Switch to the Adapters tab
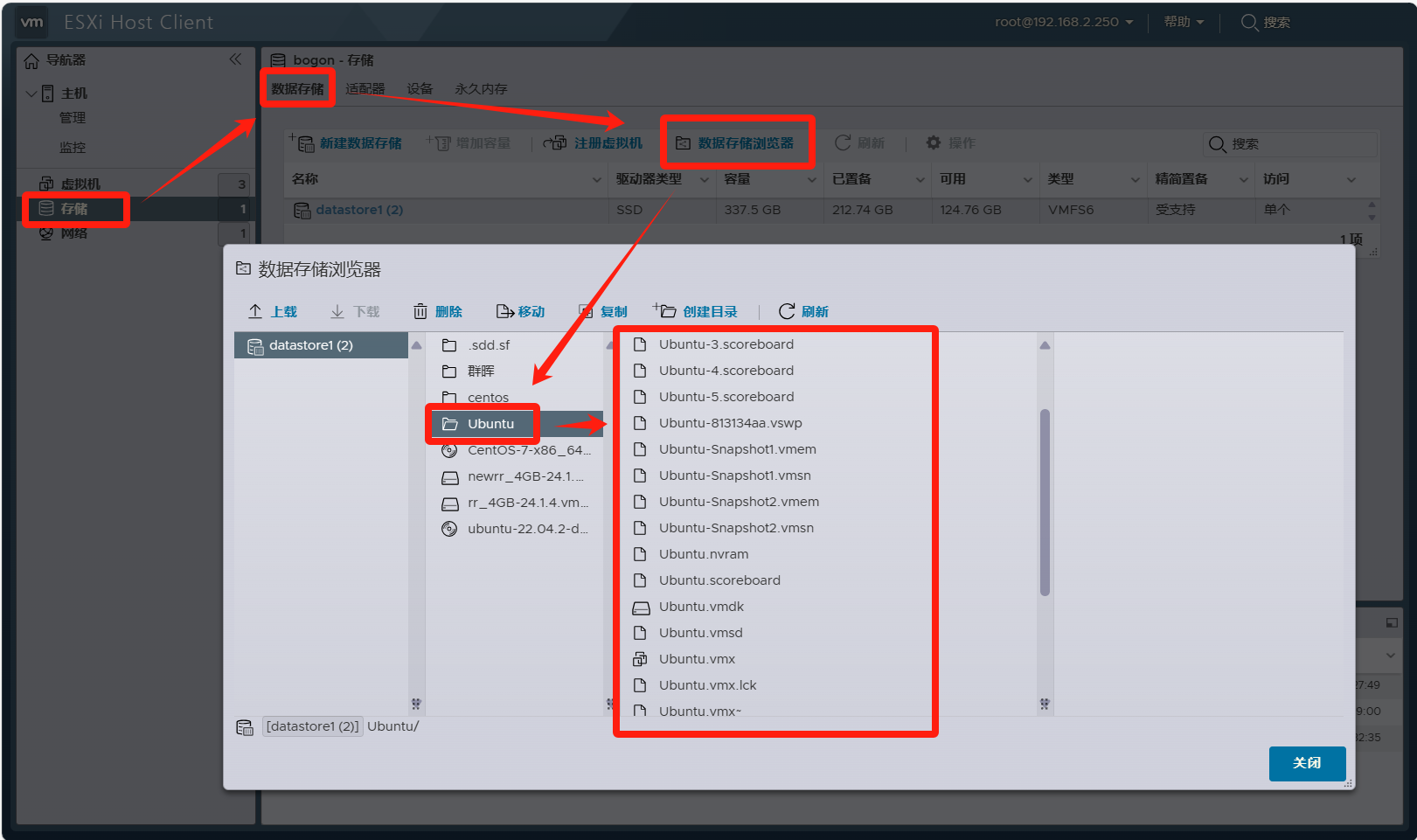The image size is (1417, 840). pos(365,89)
